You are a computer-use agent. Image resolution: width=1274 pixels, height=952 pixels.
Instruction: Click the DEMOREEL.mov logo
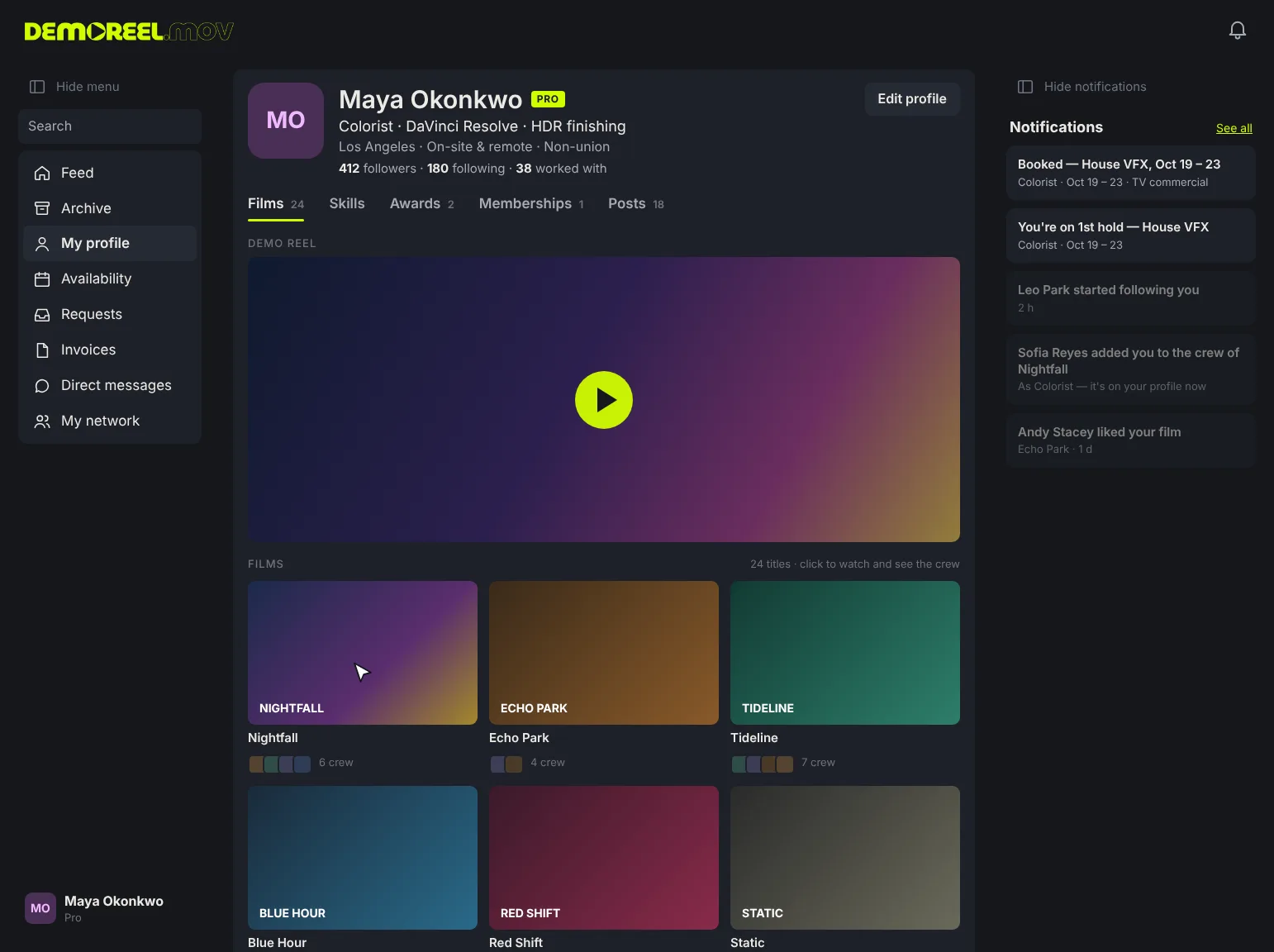[x=129, y=31]
